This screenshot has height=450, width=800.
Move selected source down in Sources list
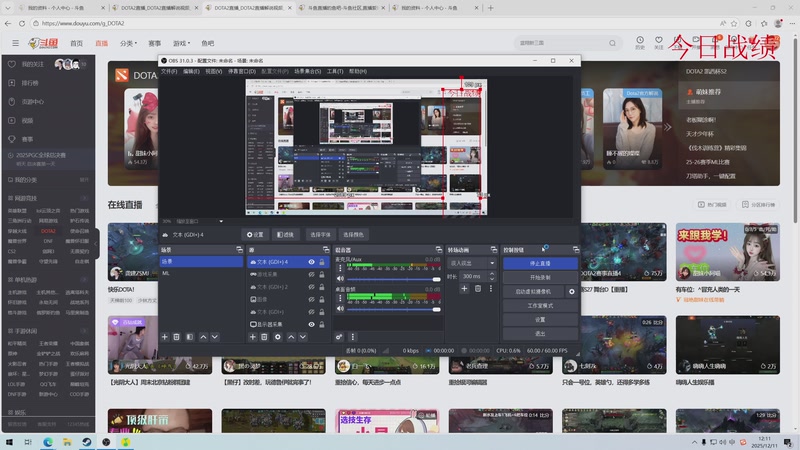pos(303,337)
